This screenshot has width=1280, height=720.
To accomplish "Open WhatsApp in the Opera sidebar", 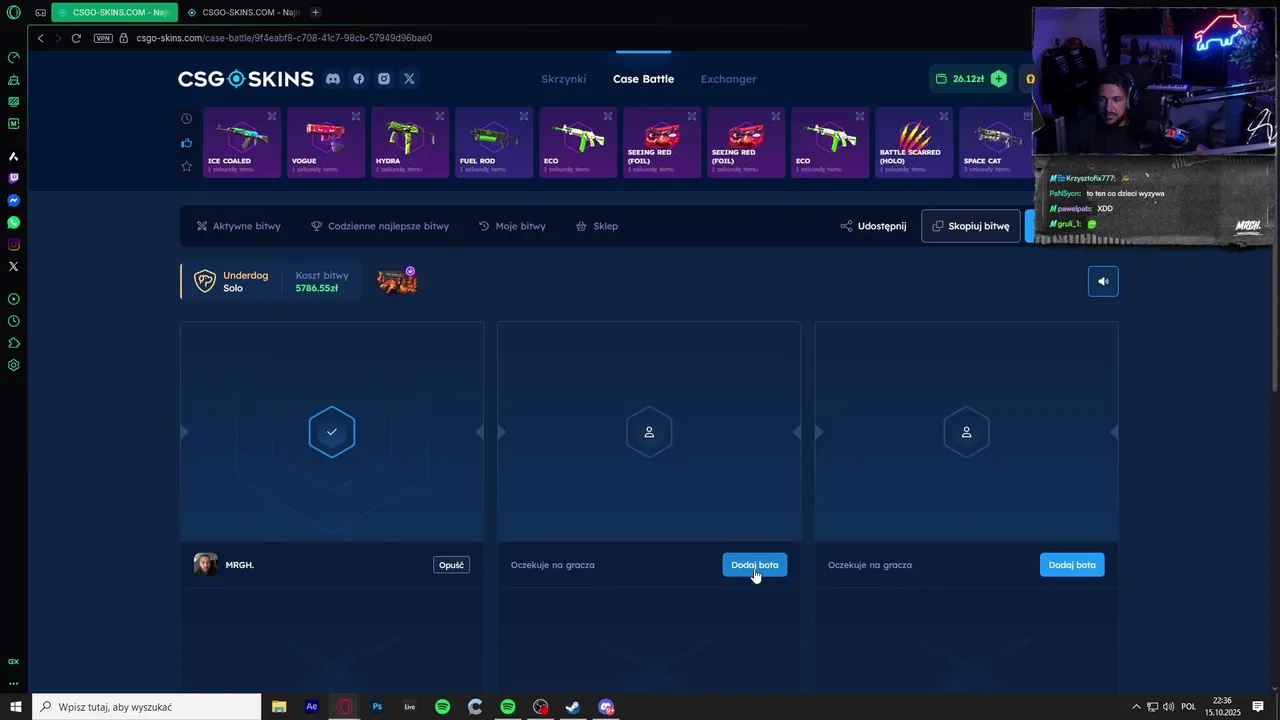I will [x=14, y=223].
